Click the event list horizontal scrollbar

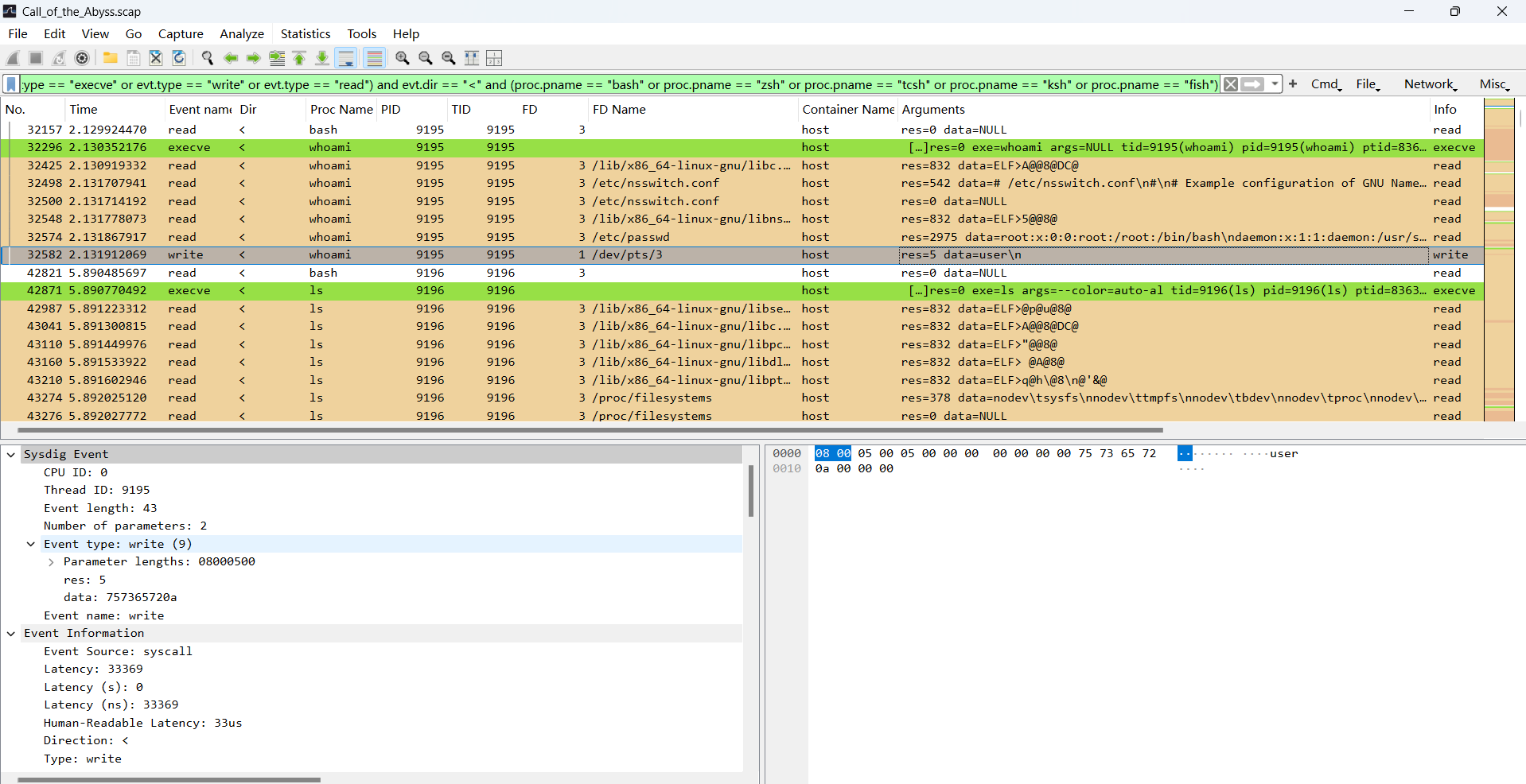tap(590, 430)
